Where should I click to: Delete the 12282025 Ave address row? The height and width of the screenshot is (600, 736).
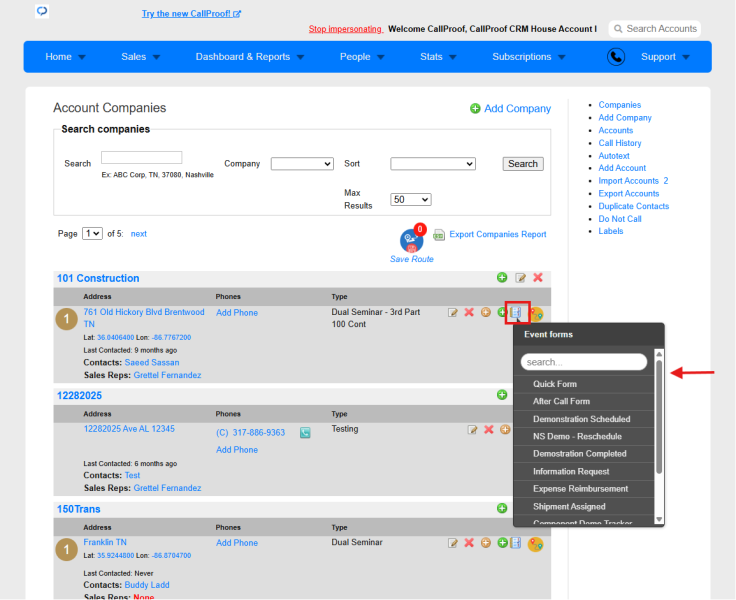(489, 429)
